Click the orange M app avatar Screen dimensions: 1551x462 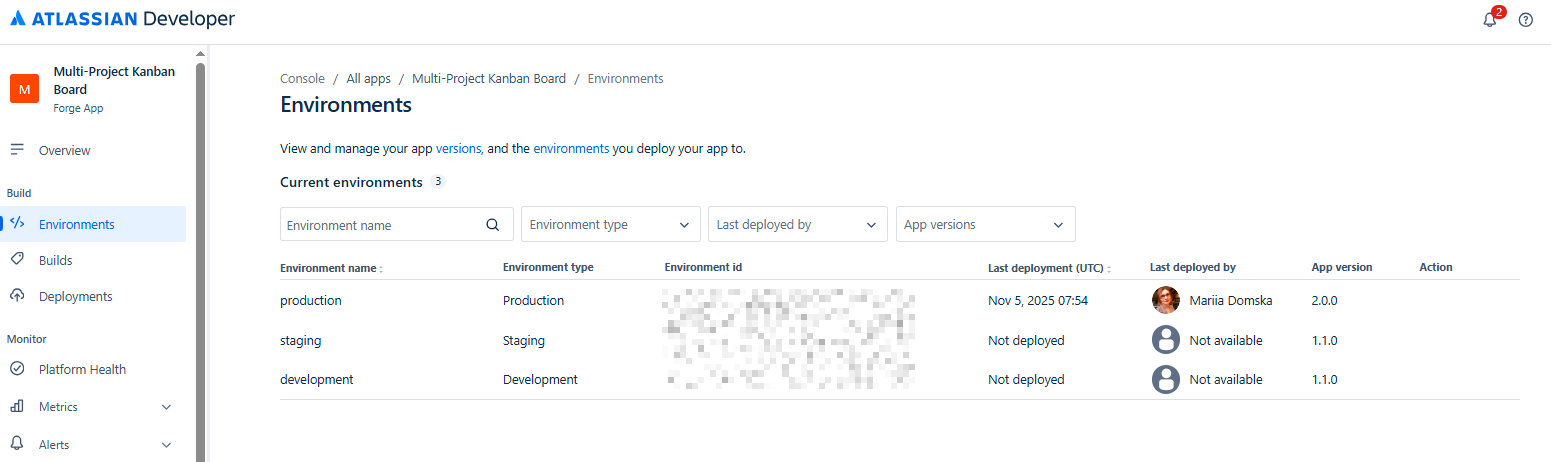tap(25, 89)
